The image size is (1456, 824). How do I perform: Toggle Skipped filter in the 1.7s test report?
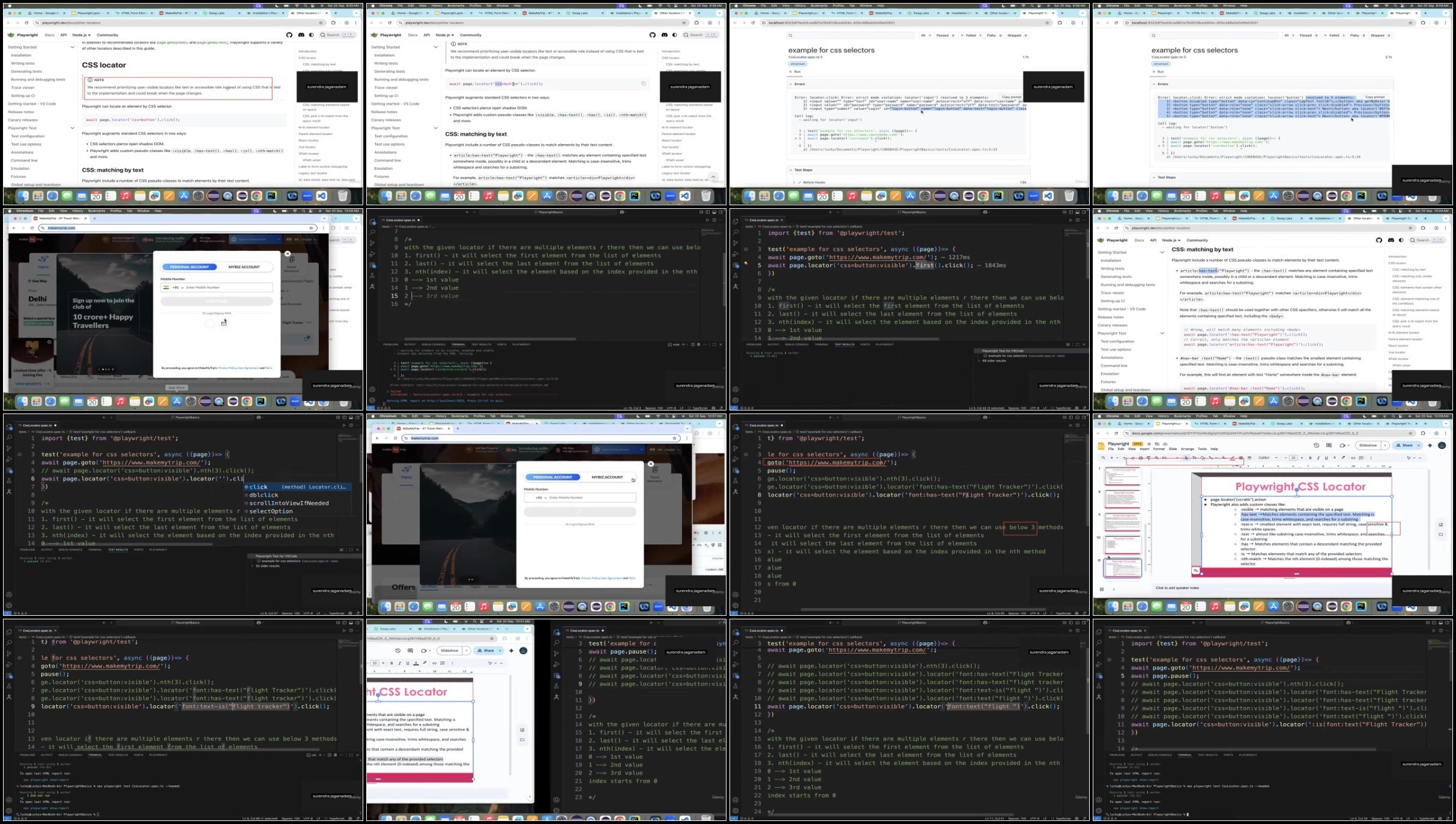[x=1016, y=35]
